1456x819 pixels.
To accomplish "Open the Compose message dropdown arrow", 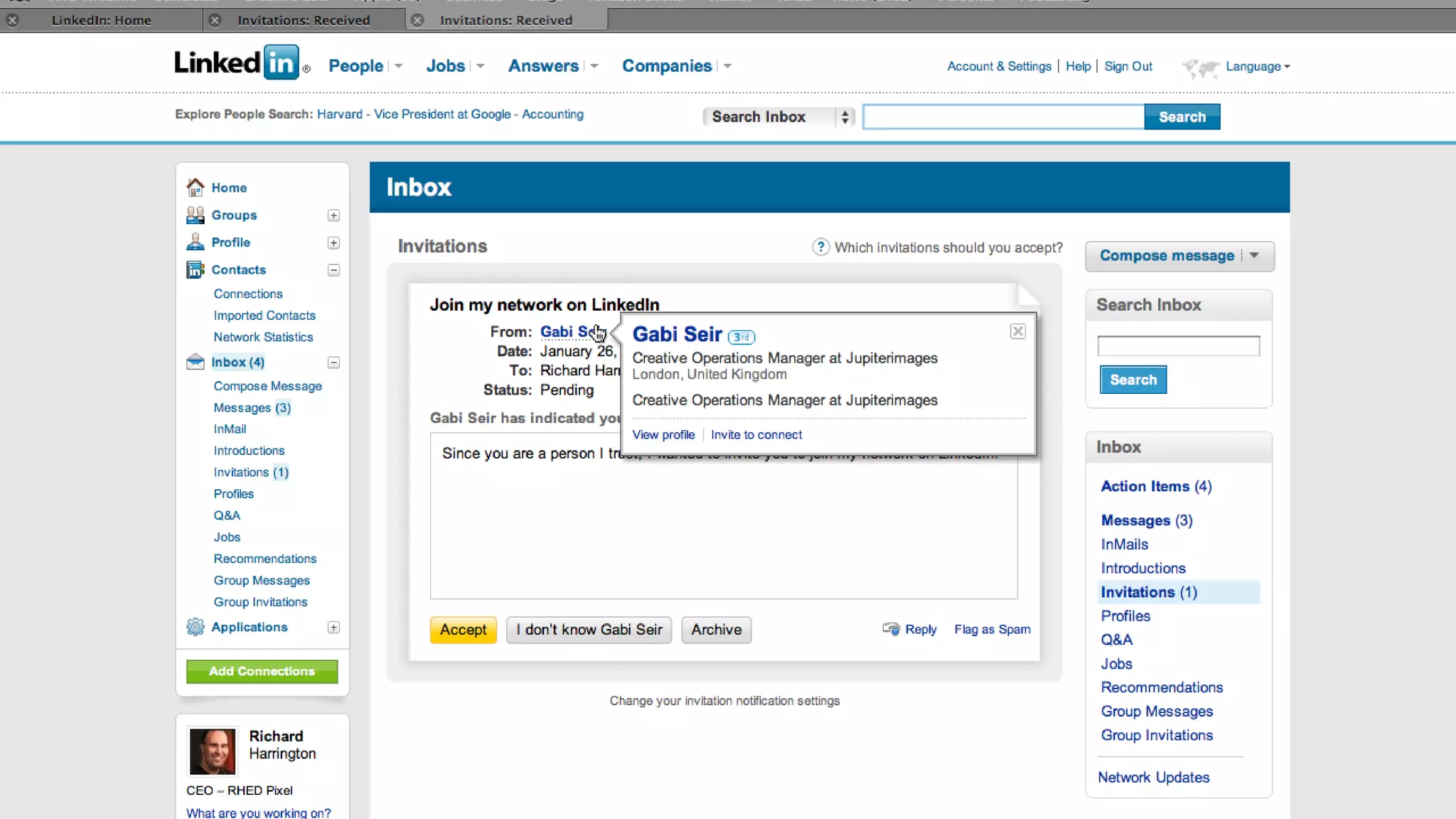I will click(1255, 255).
